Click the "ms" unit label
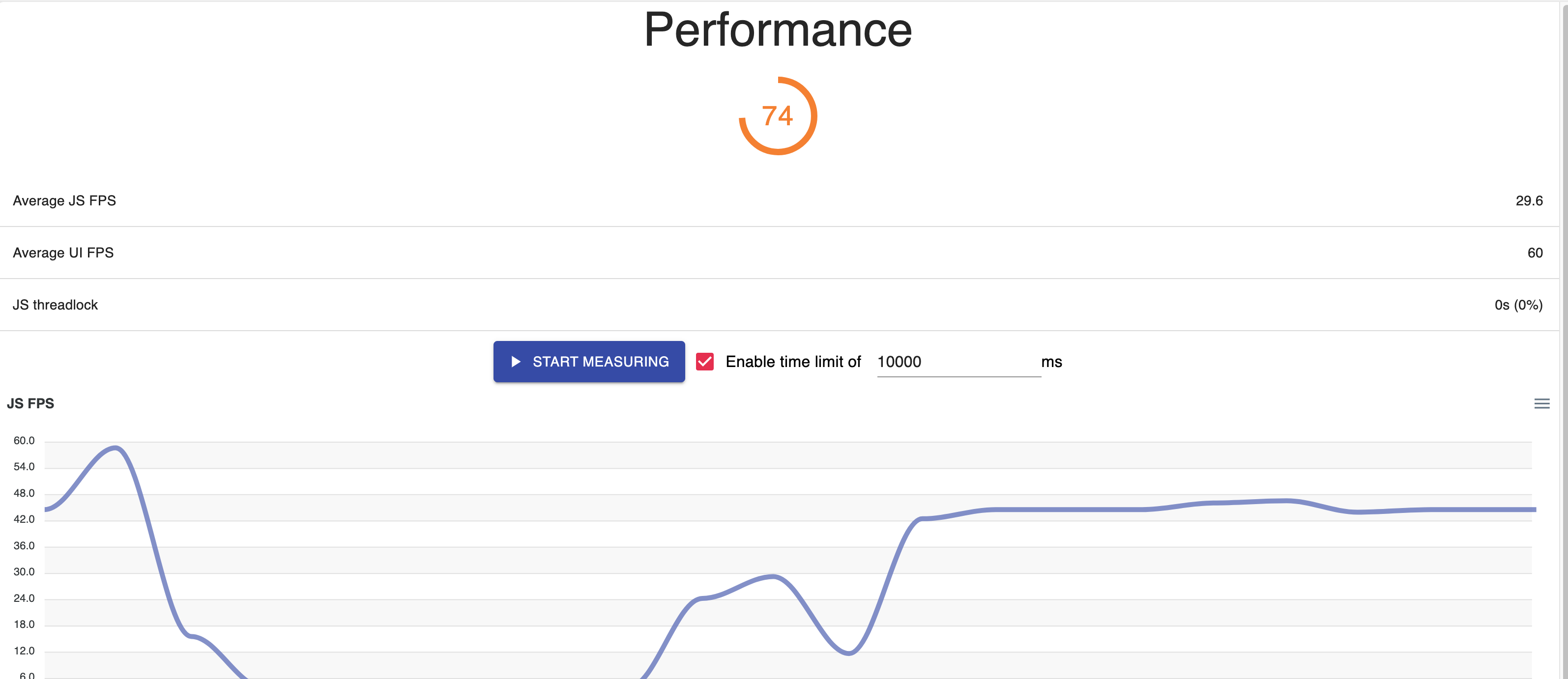The image size is (1568, 679). point(1051,362)
